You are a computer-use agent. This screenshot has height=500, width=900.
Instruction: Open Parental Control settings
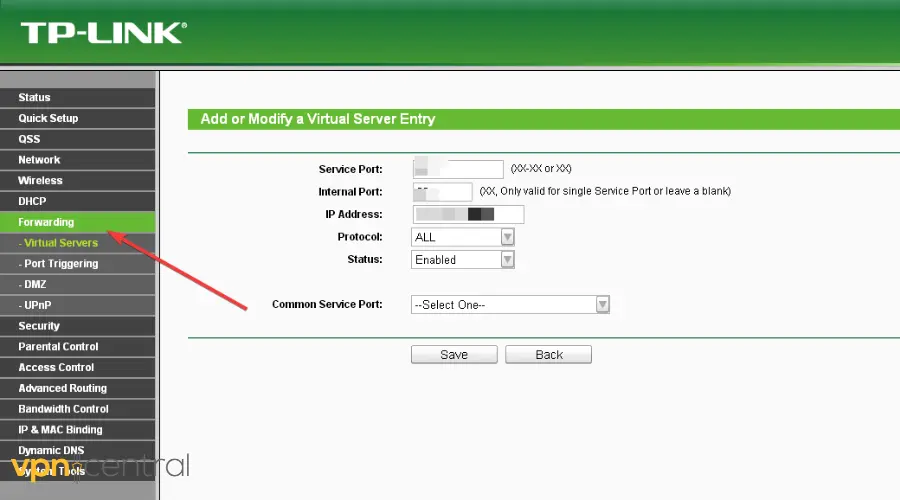tap(77, 347)
